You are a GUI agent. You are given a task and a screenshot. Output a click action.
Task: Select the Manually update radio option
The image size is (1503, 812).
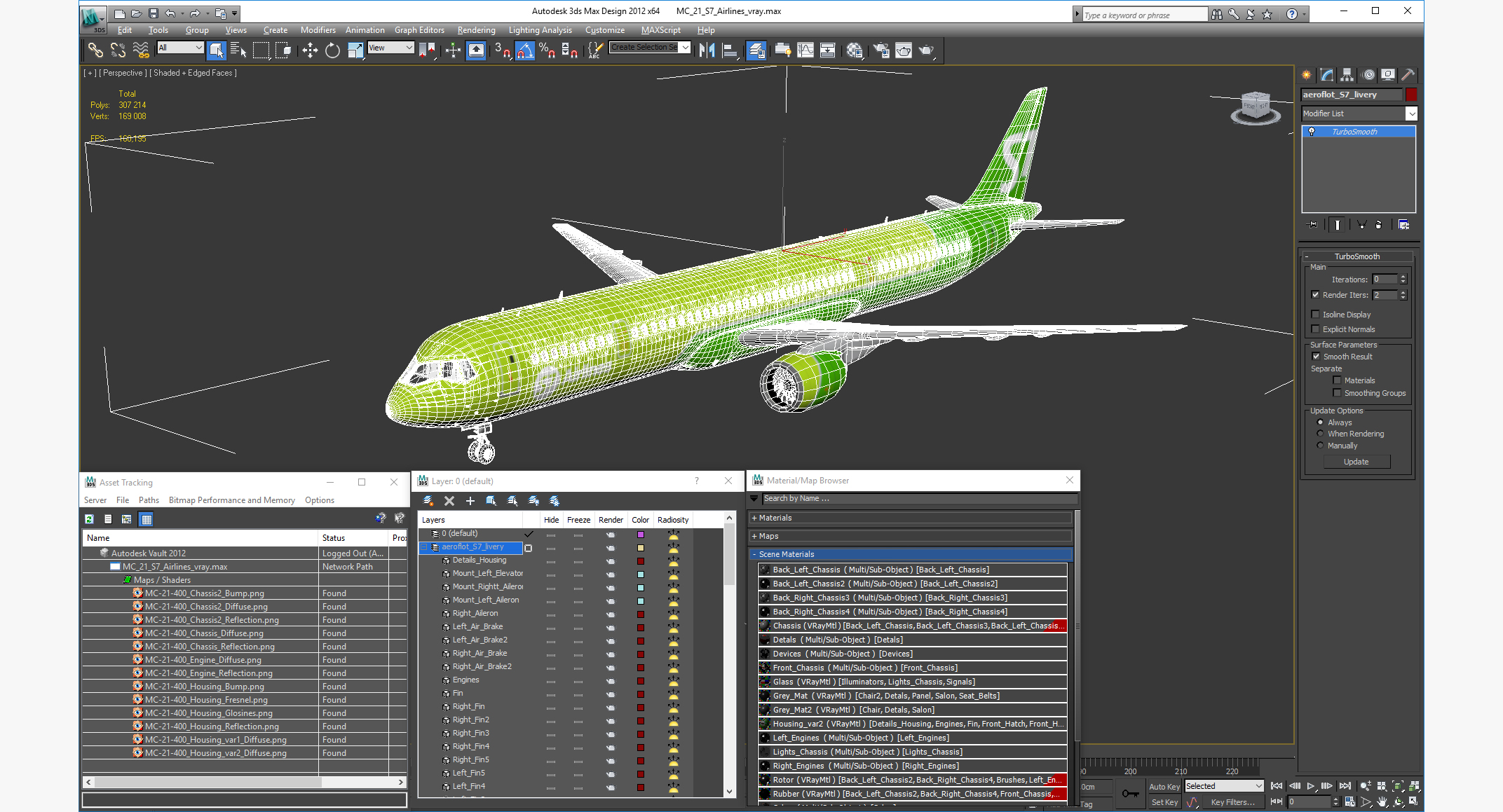tap(1320, 446)
